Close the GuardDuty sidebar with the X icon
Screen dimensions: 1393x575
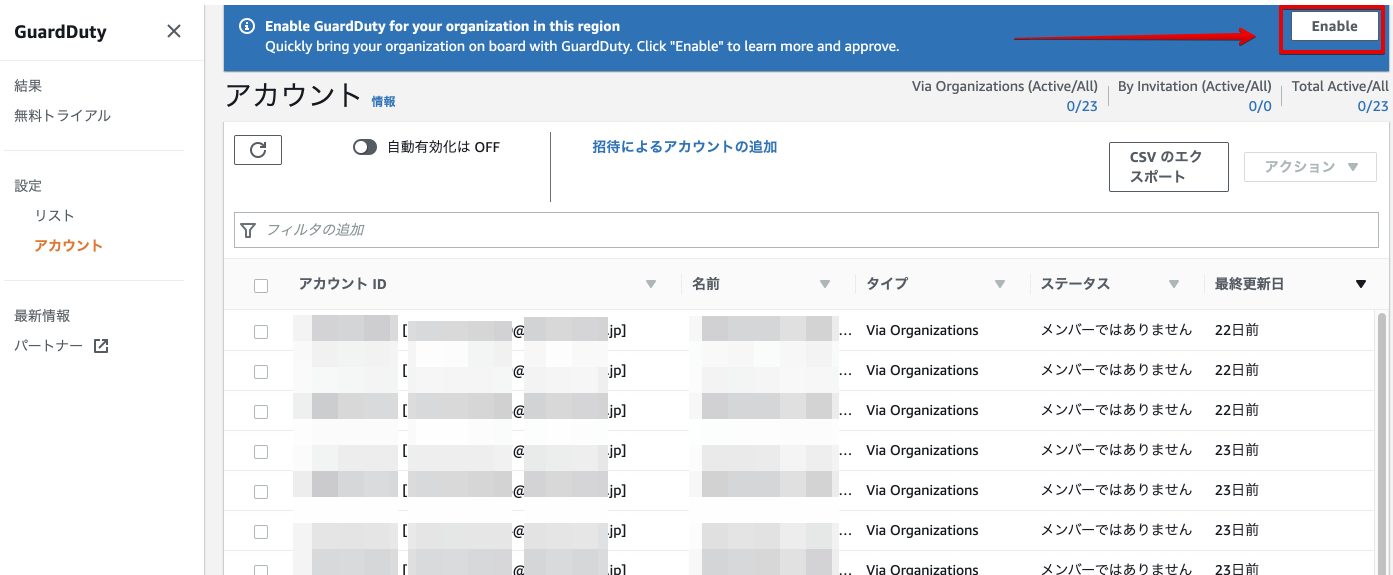click(174, 31)
